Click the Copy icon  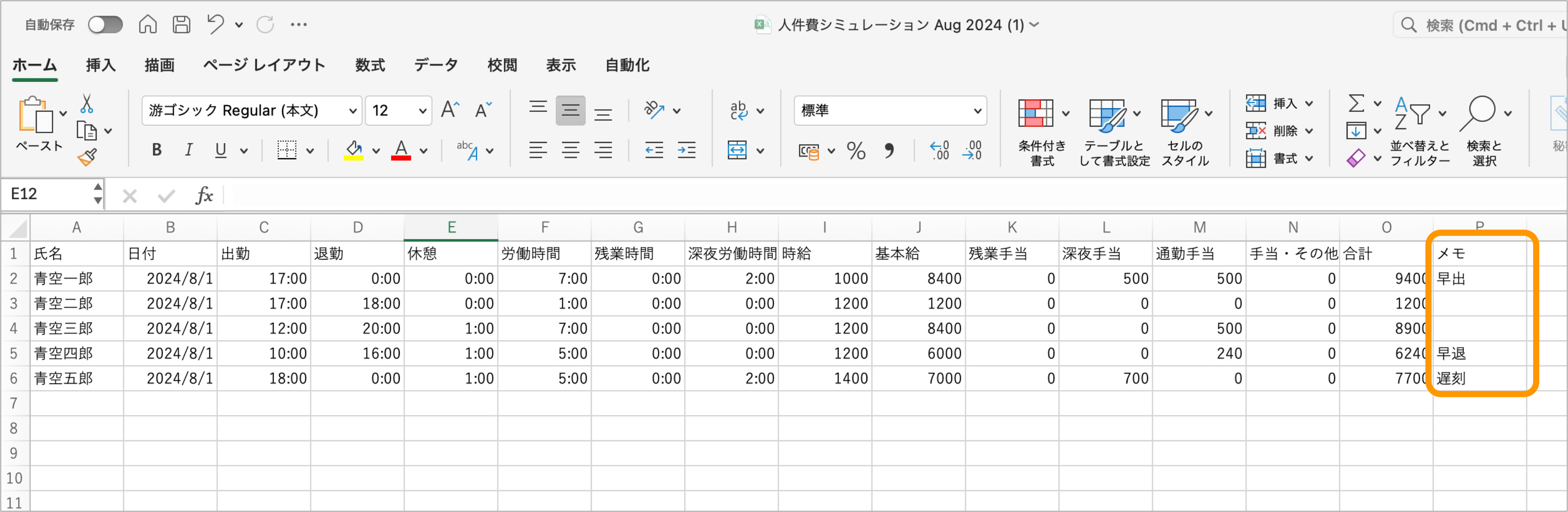(x=87, y=130)
